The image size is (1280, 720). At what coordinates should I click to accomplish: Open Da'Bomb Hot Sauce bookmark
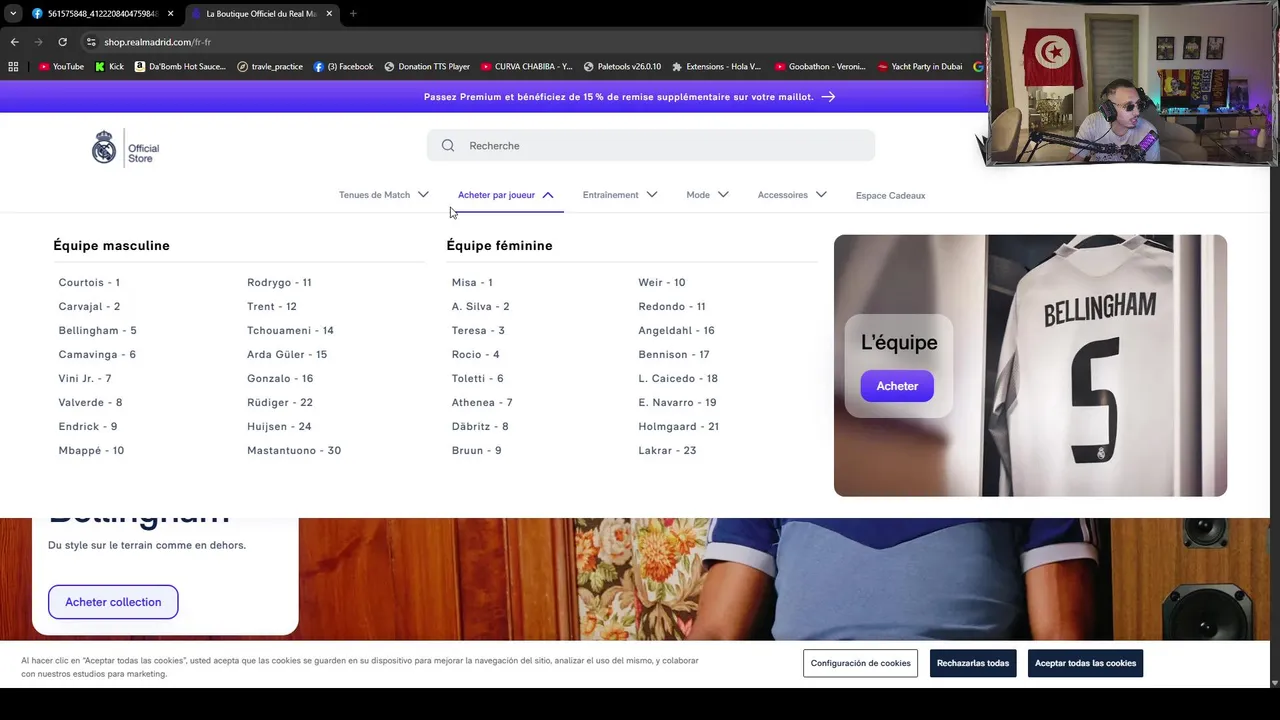[x=180, y=67]
